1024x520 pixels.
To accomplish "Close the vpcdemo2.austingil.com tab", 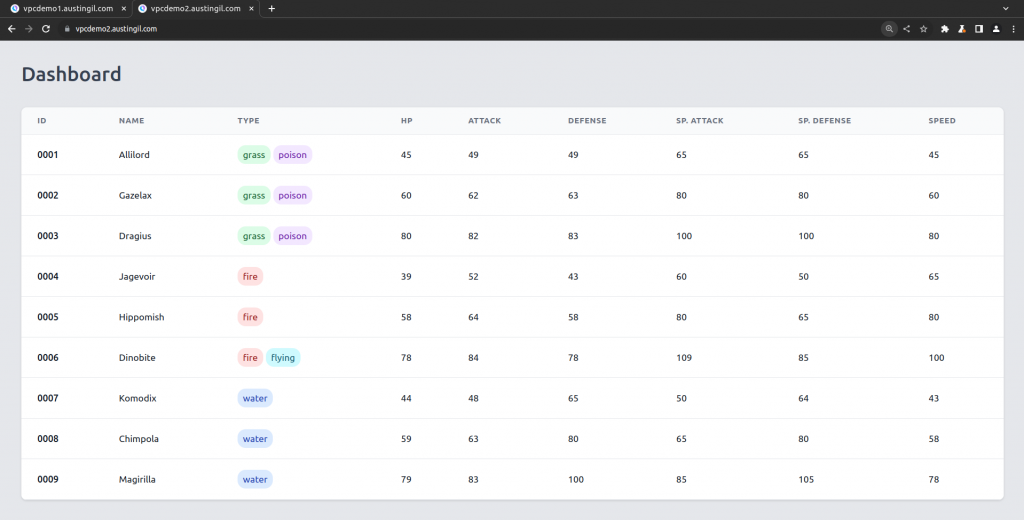I will (251, 8).
